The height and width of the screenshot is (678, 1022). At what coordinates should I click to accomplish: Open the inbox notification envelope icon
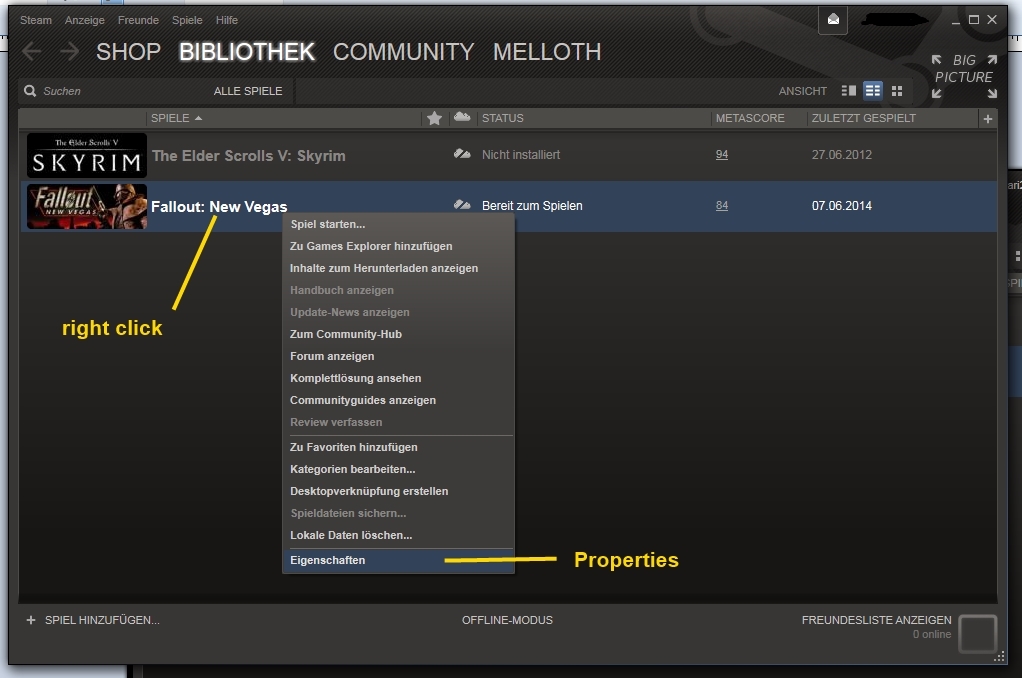[833, 20]
